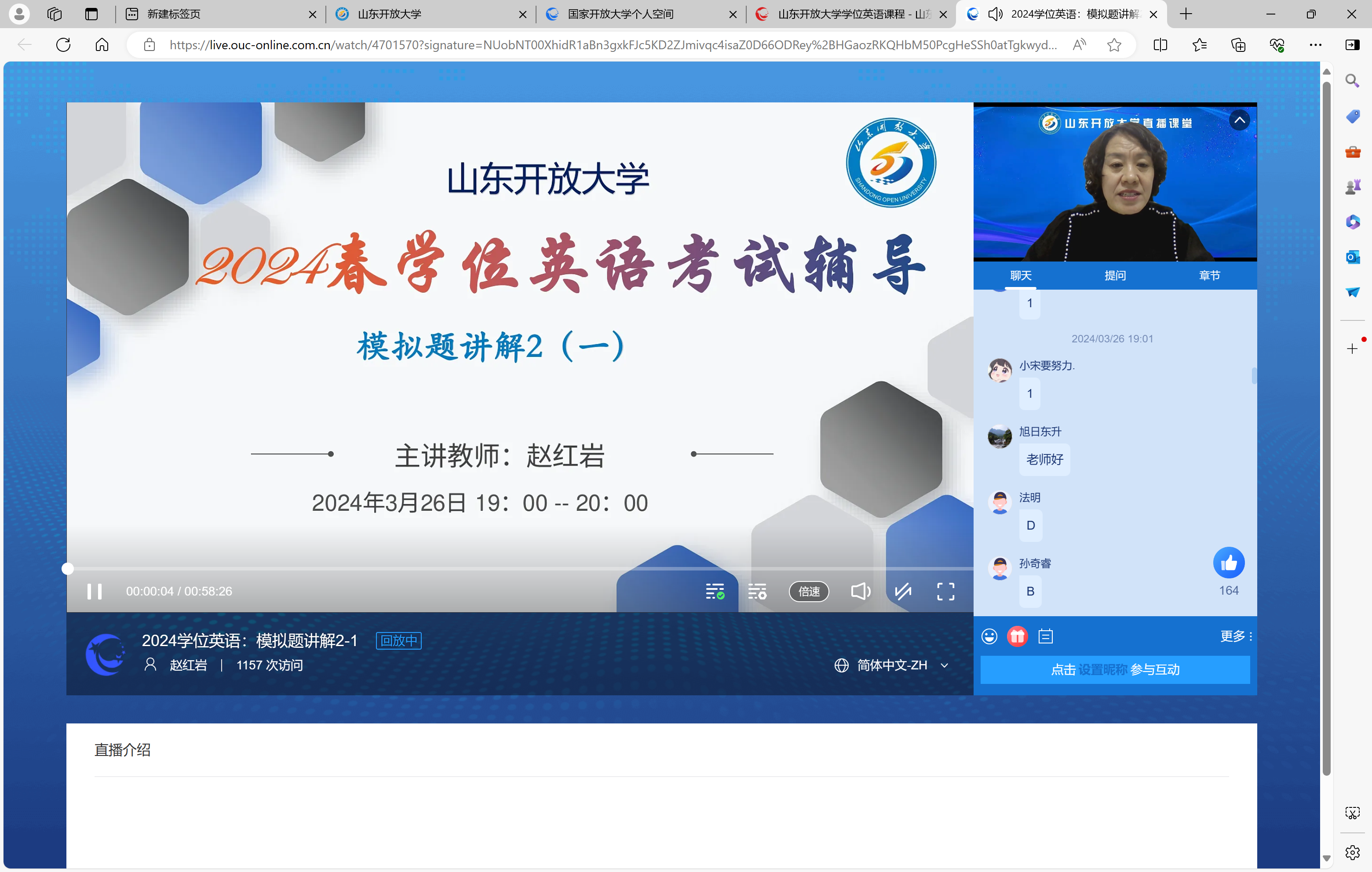The width and height of the screenshot is (1372, 872).
Task: Switch to the 章节 tab
Action: (x=1209, y=276)
